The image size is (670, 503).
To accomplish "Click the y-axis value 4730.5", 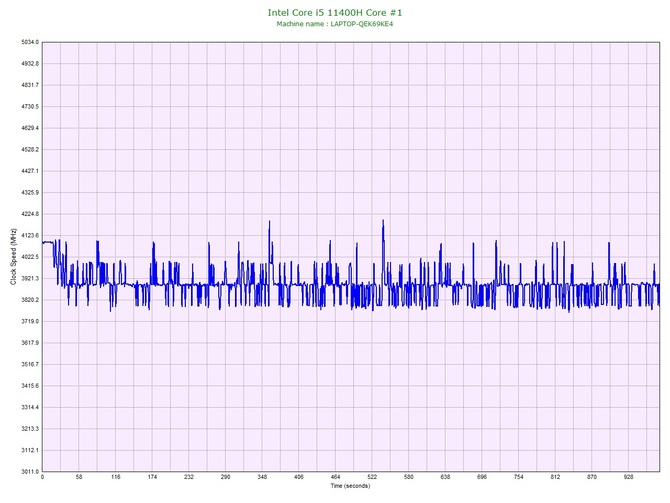I will [30, 107].
